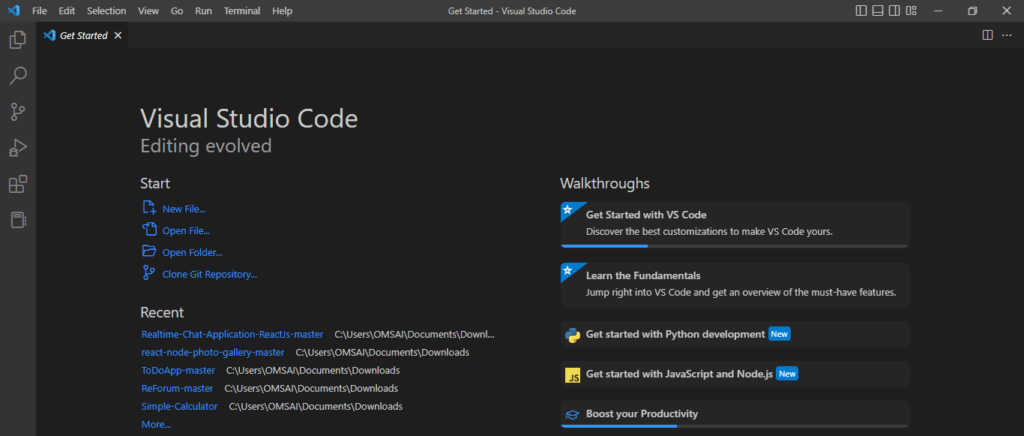Split the editor to the right
1024x436 pixels.
click(987, 35)
